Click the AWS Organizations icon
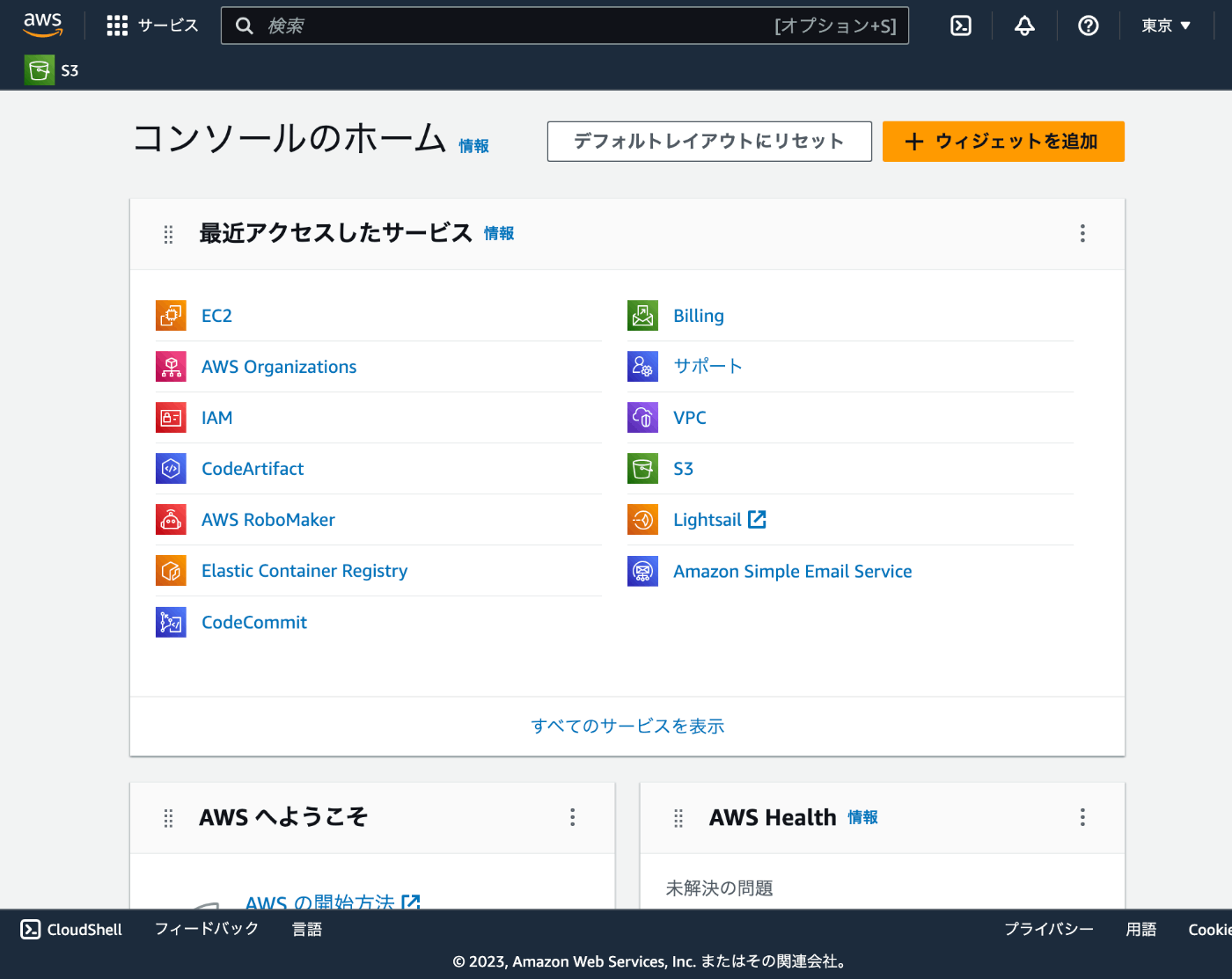This screenshot has width=1232, height=979. [171, 366]
